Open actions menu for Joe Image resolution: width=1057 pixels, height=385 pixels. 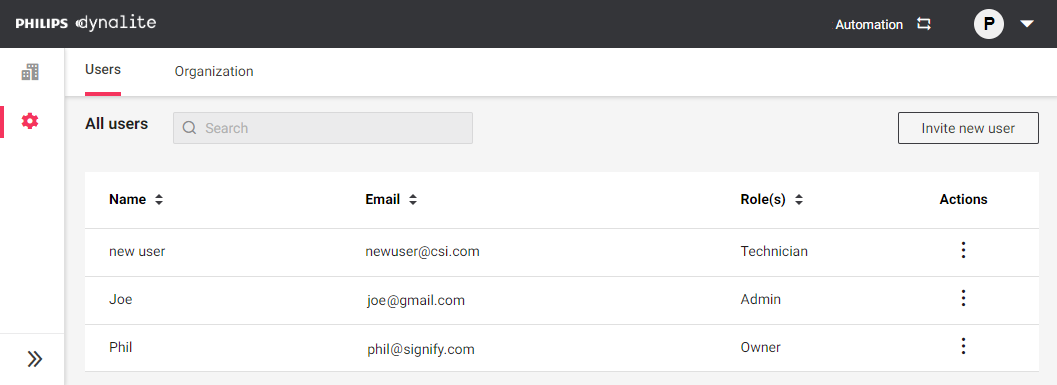(x=963, y=298)
